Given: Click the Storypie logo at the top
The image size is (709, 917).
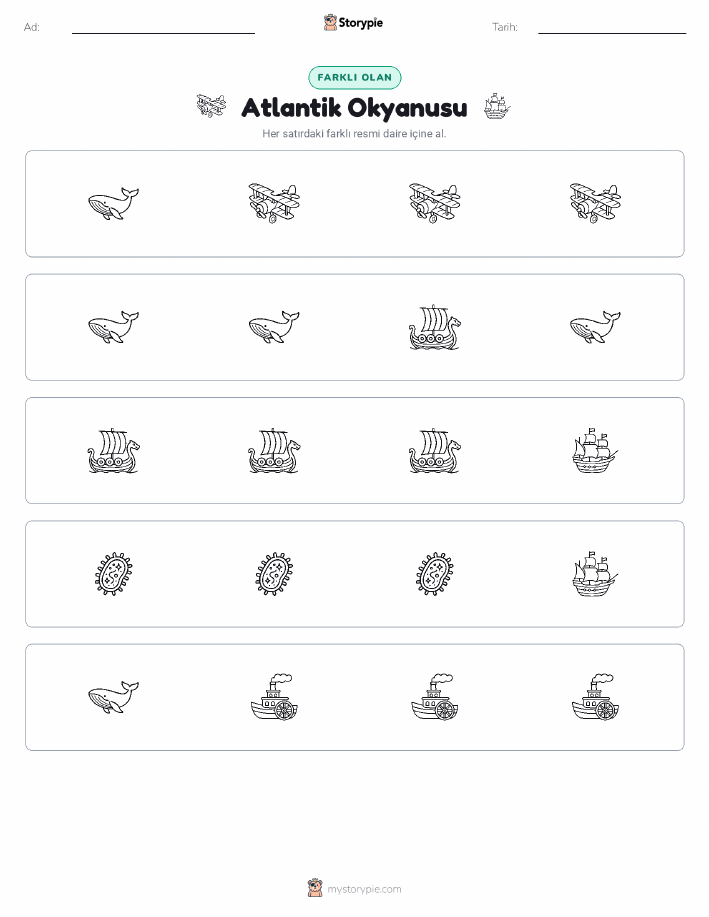Looking at the screenshot, I should click(353, 23).
